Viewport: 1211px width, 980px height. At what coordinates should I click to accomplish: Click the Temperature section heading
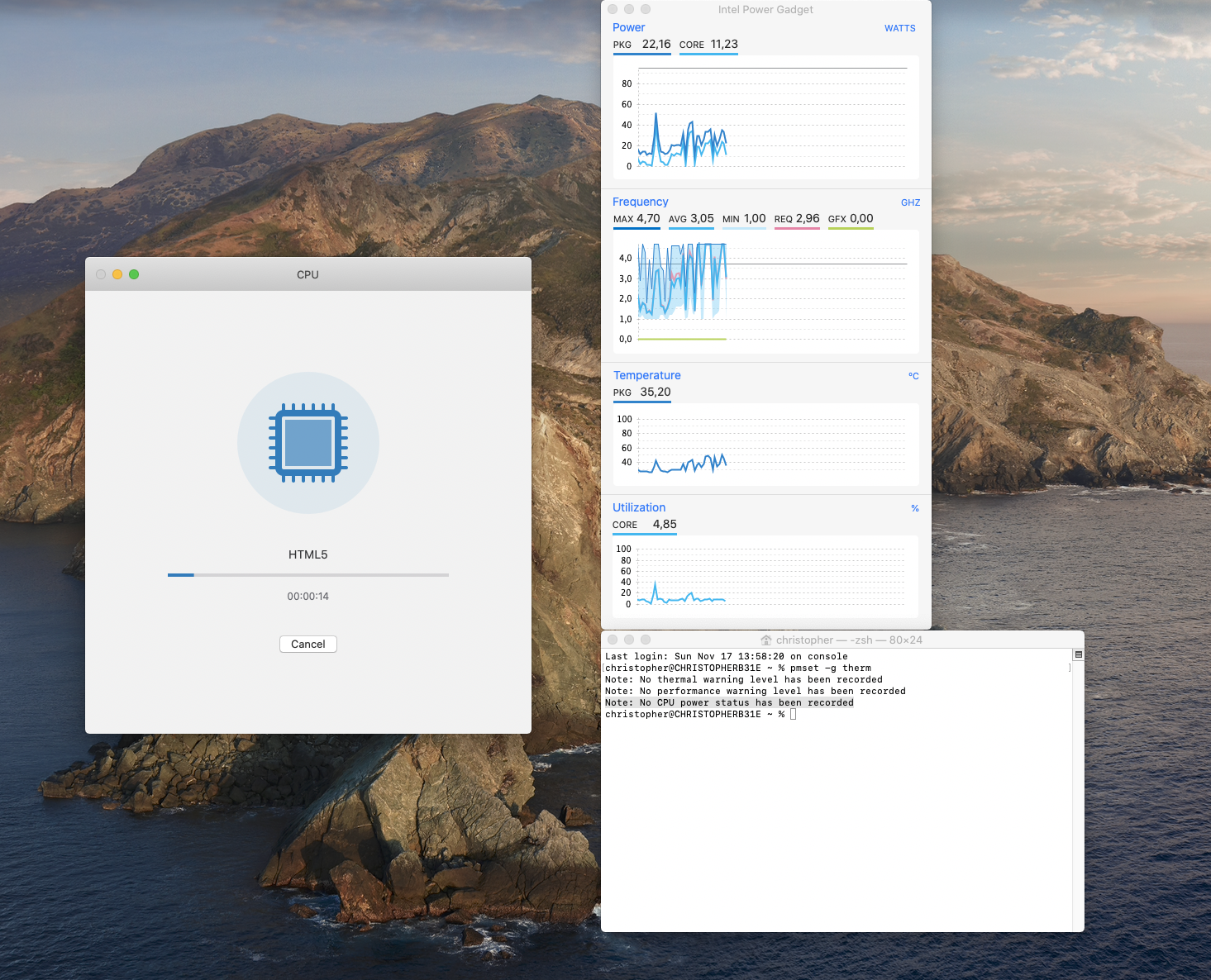(x=646, y=375)
